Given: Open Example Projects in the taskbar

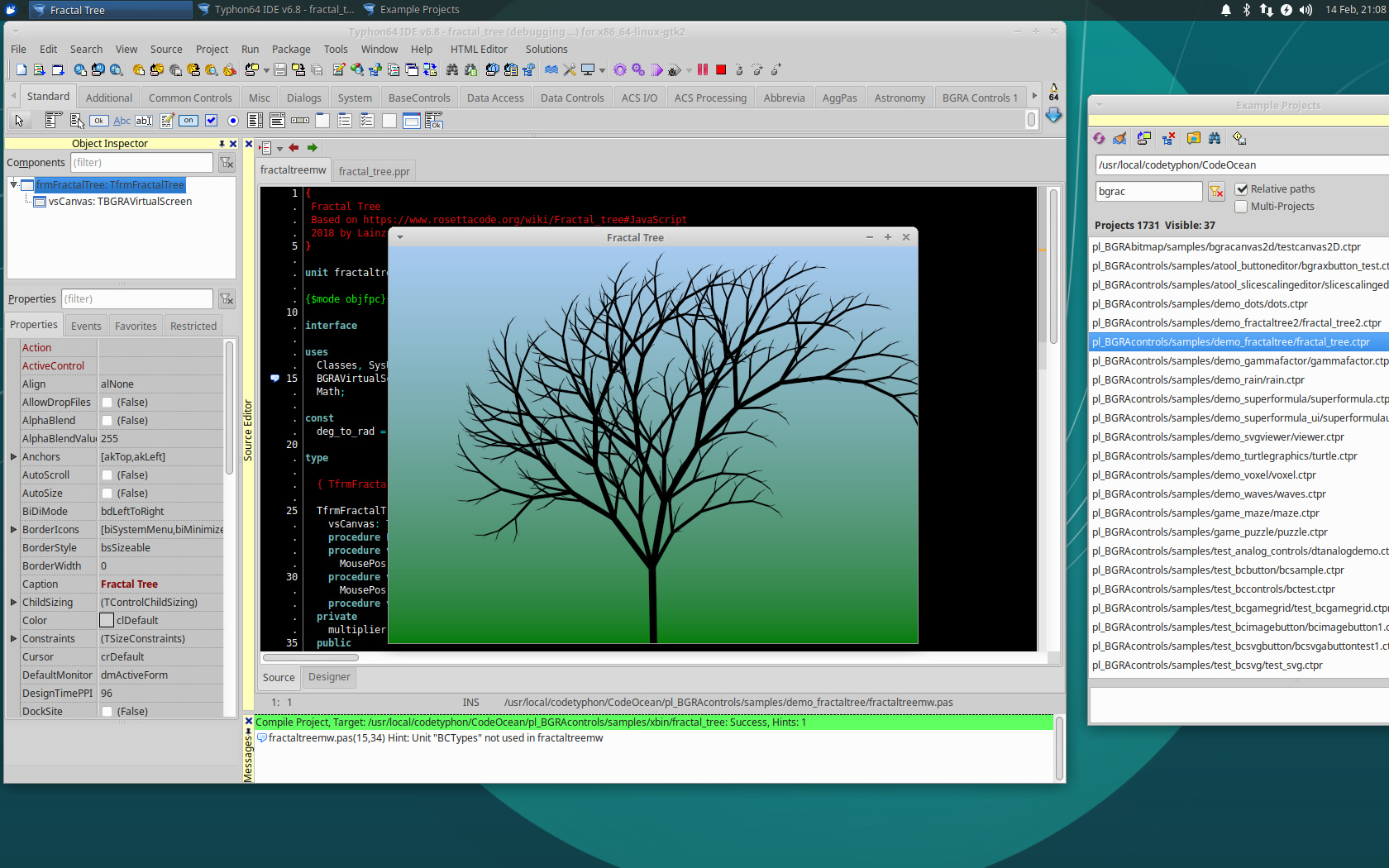Looking at the screenshot, I should coord(411,10).
